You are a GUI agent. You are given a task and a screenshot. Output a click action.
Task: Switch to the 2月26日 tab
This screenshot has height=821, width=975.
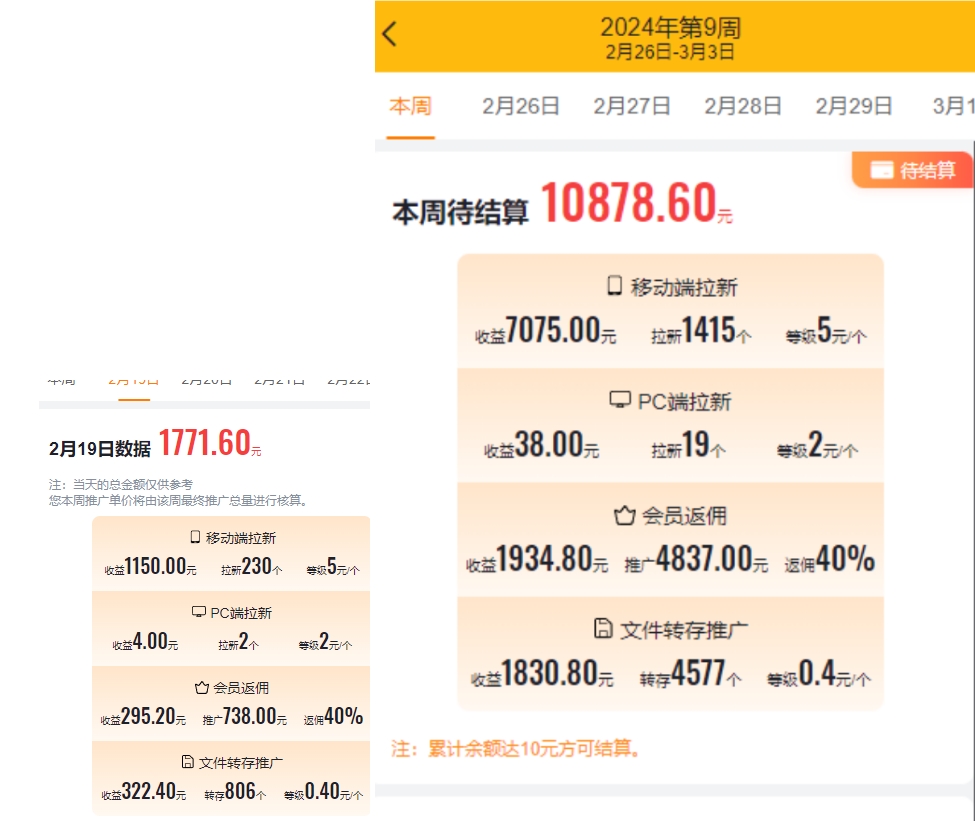[x=520, y=106]
